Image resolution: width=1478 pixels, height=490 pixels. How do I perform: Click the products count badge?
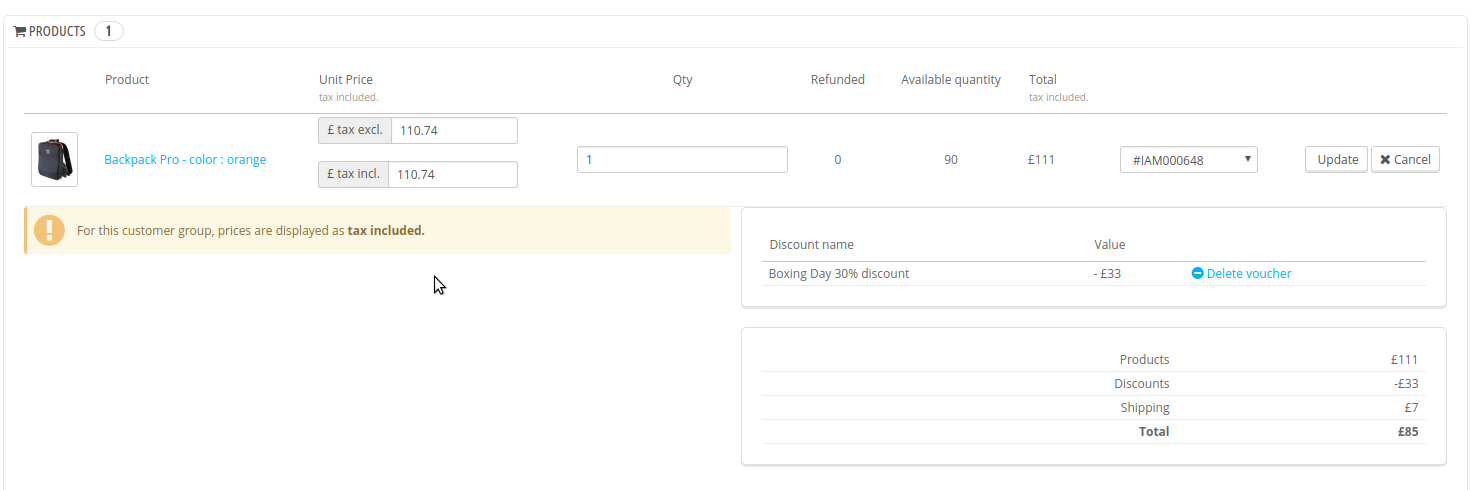pos(108,32)
